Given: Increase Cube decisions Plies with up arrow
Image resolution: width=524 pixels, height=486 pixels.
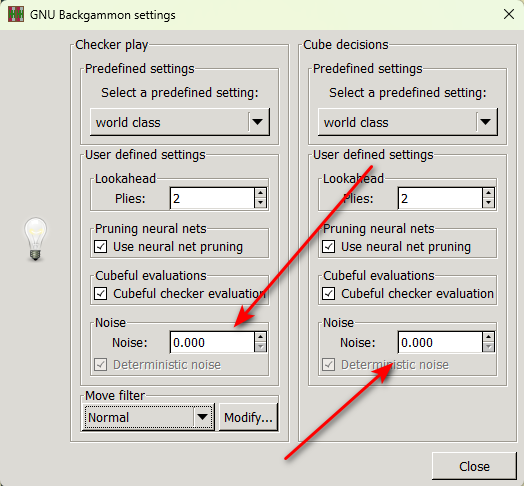Looking at the screenshot, I should pyautogui.click(x=488, y=193).
